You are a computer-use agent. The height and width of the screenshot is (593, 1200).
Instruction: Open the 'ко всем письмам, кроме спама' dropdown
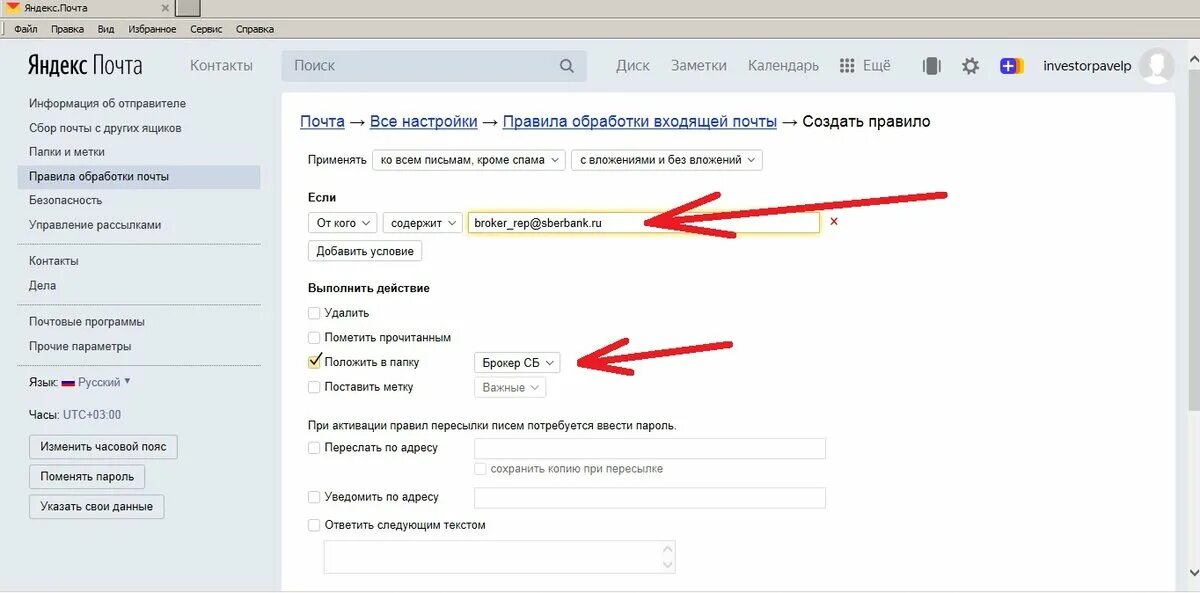tap(469, 160)
